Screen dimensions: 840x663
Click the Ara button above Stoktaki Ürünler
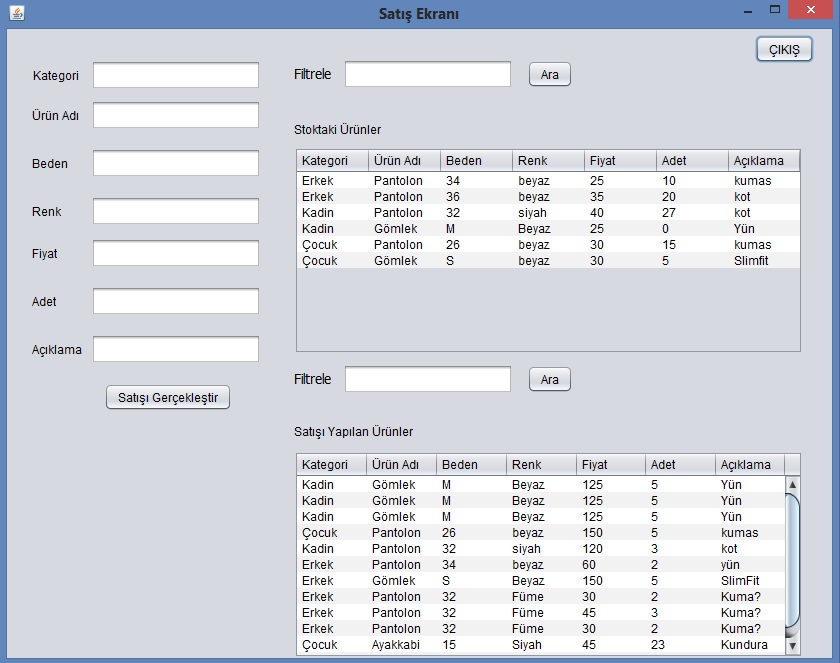(549, 75)
